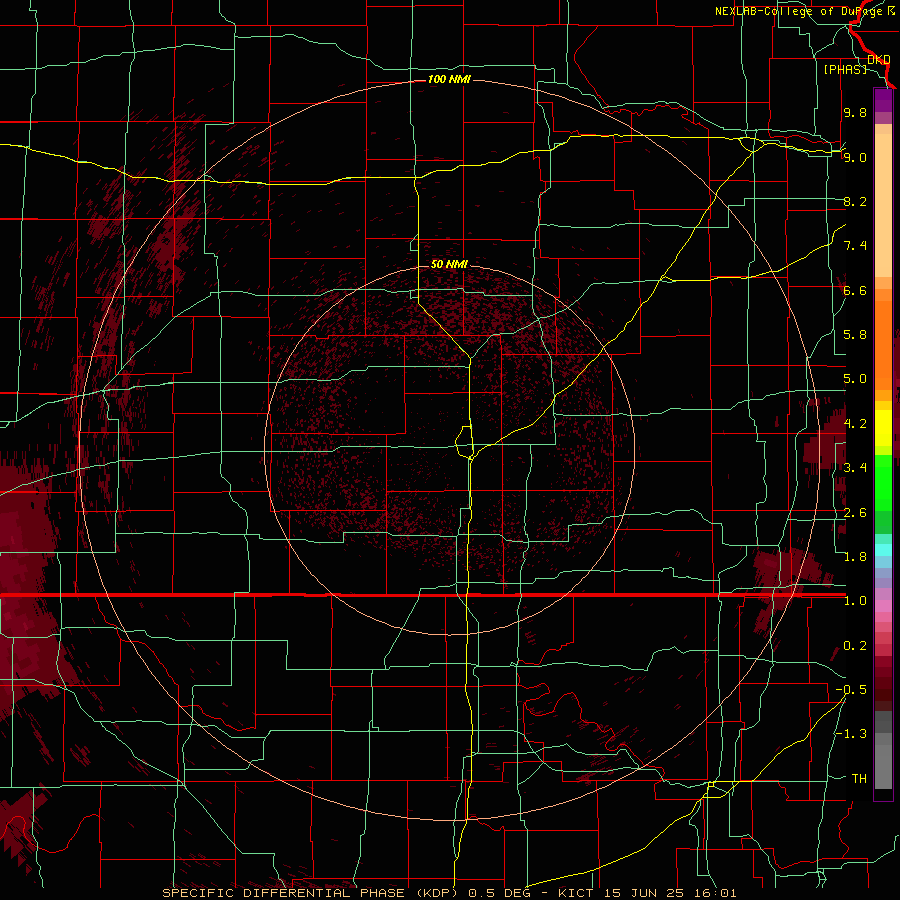900x900 pixels.
Task: Click the 1.8 scale value
Action: tap(855, 557)
